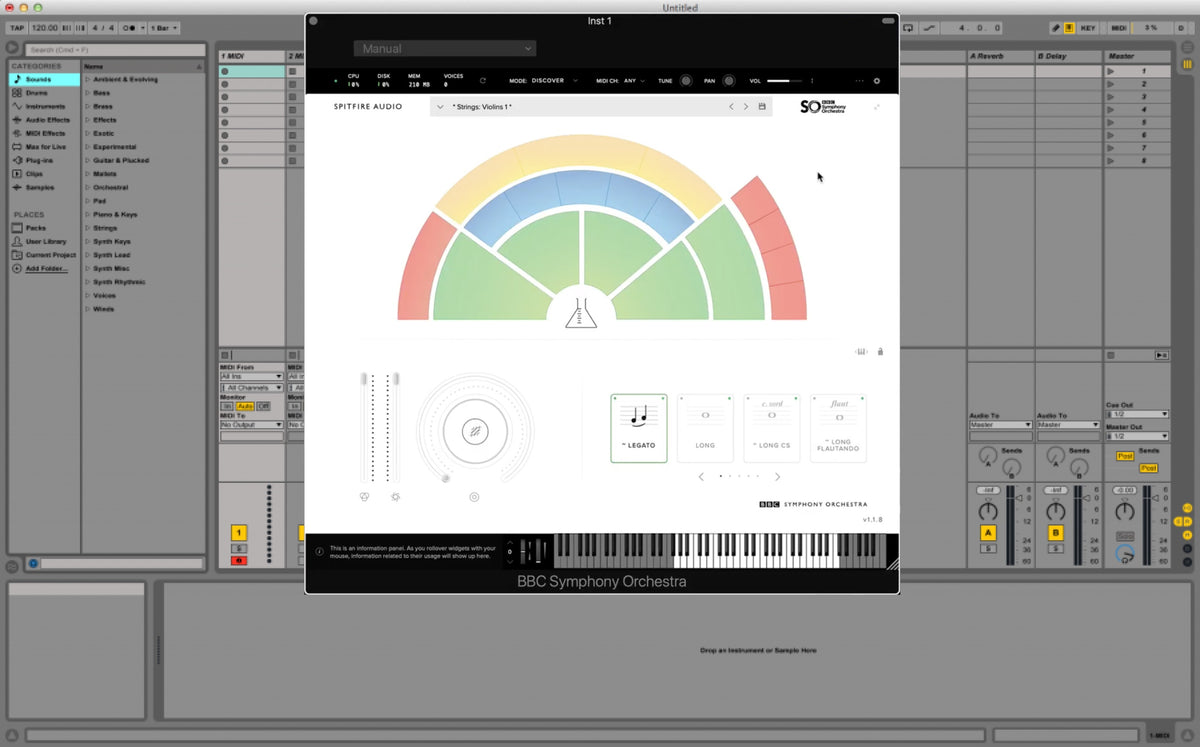
Task: Open the keyswitch settings keyboard icon
Action: coord(861,351)
